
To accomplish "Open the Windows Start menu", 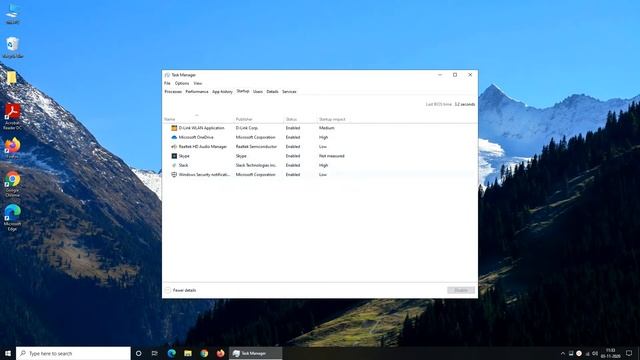I will coord(8,353).
